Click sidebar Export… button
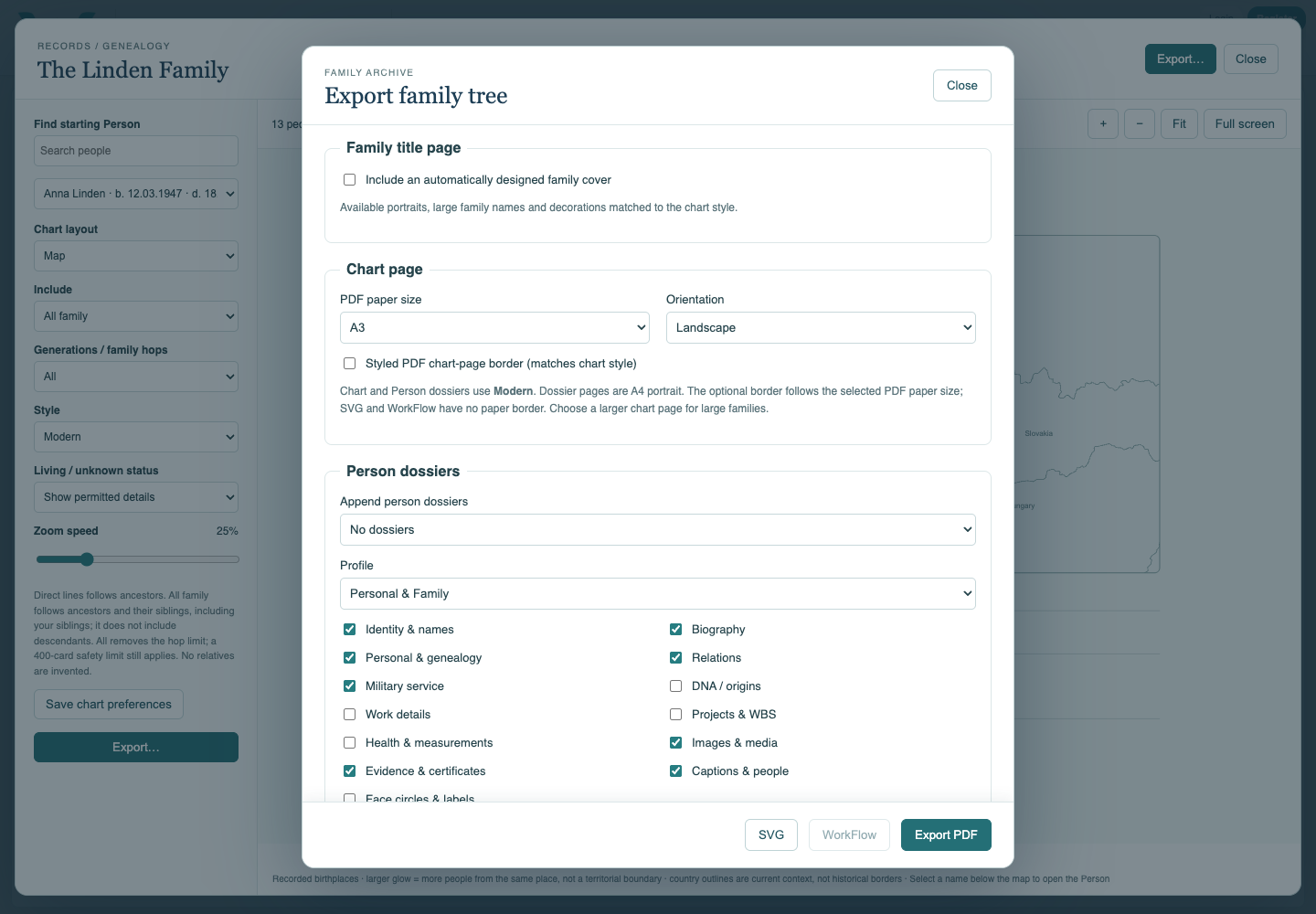 click(136, 748)
